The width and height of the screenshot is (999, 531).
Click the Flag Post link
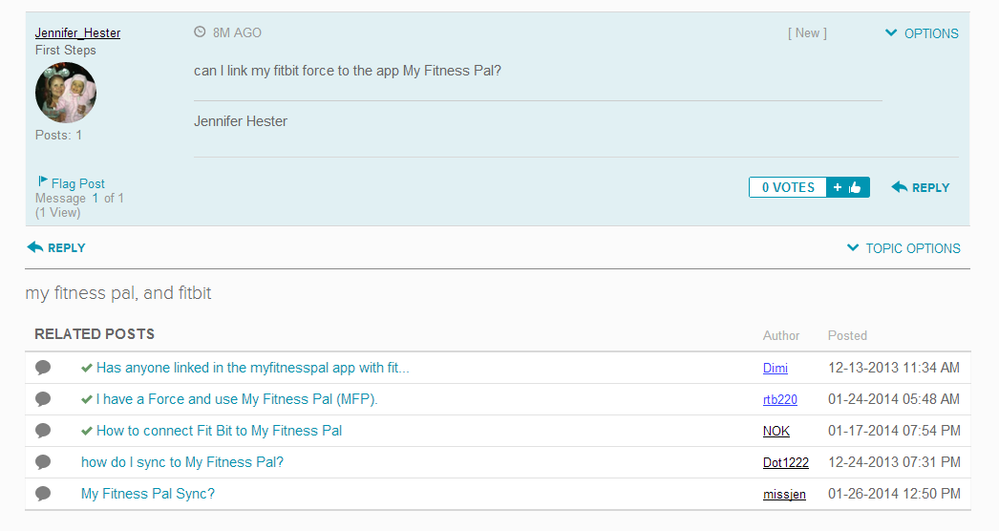(x=78, y=184)
